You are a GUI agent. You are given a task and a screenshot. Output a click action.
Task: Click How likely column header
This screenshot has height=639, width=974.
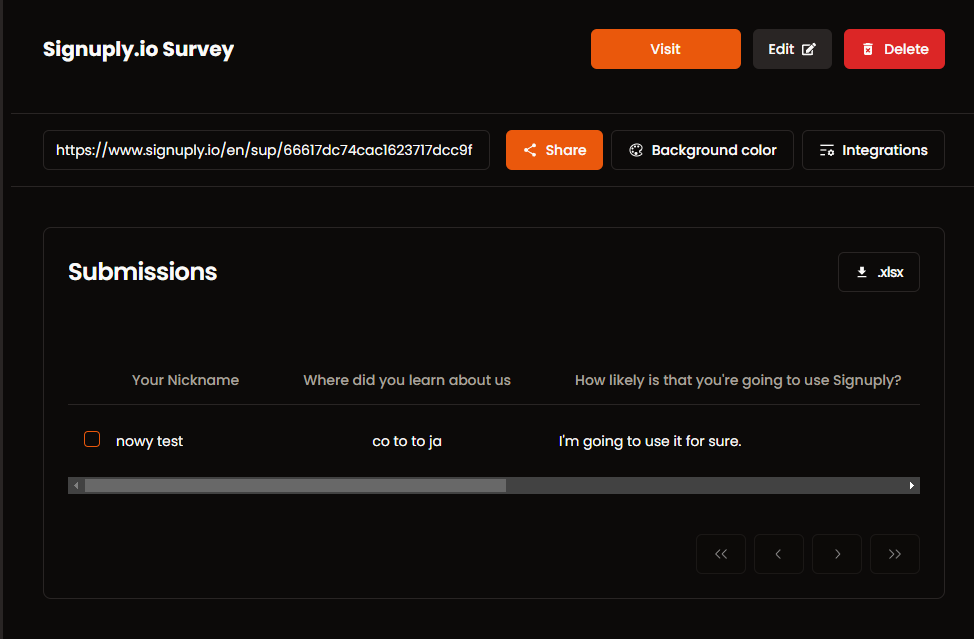(738, 380)
